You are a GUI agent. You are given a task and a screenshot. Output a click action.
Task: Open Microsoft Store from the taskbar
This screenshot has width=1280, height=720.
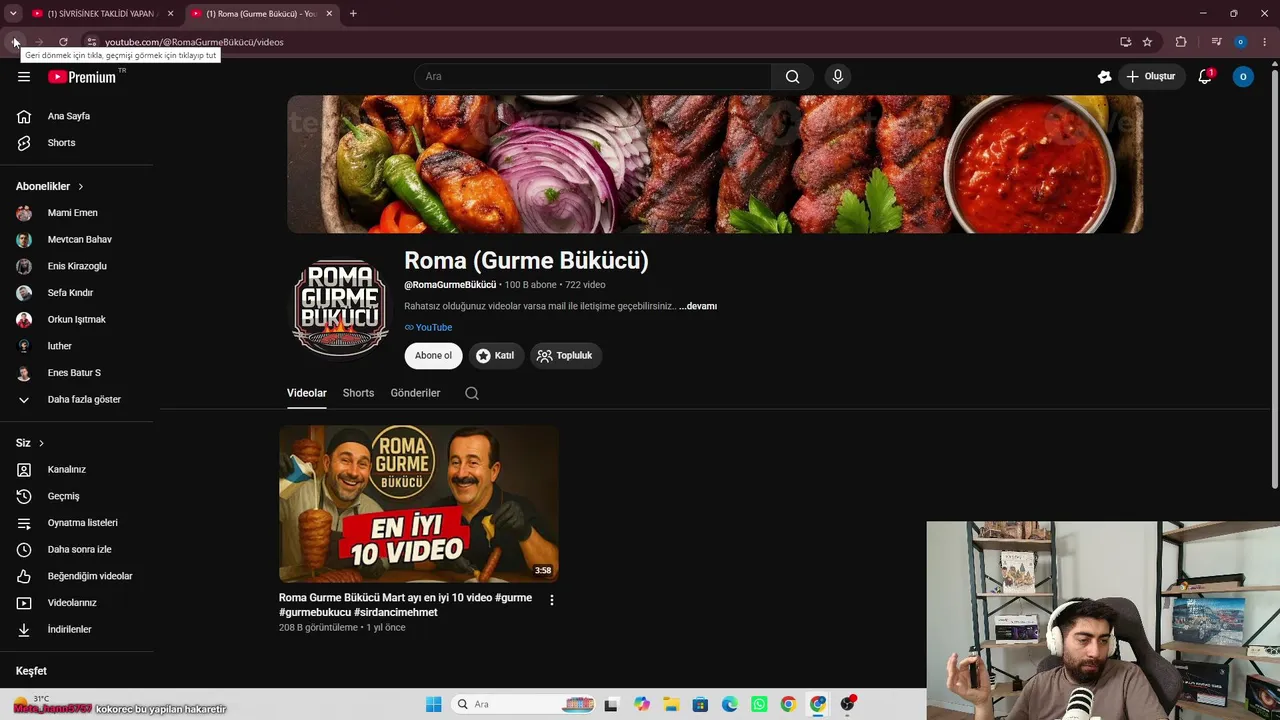[x=700, y=704]
